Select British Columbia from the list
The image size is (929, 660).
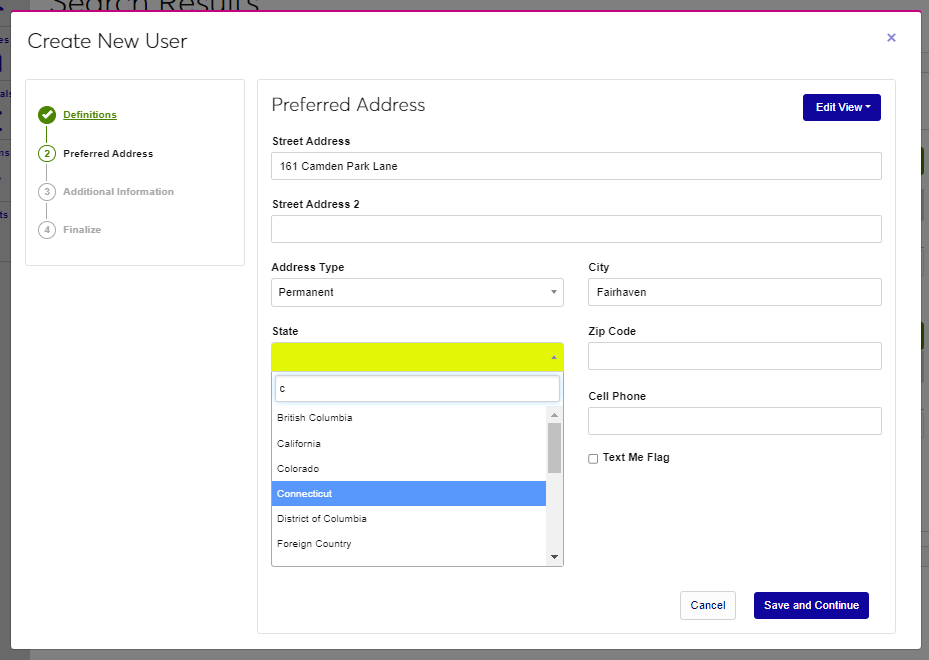pos(408,418)
